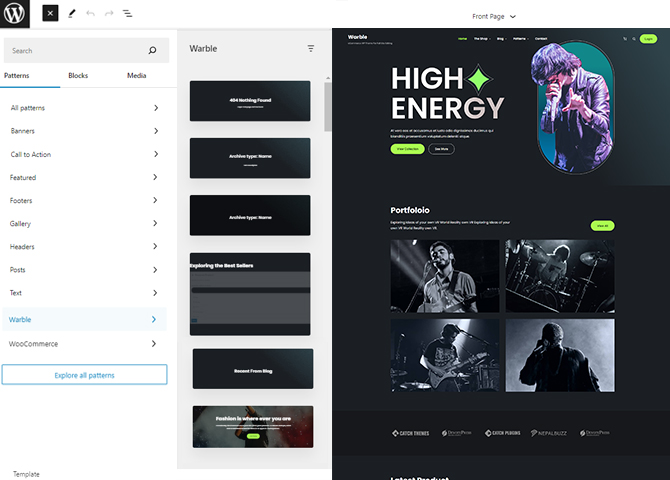Click the WordPress logo button
670x480 pixels.
click(x=16, y=14)
